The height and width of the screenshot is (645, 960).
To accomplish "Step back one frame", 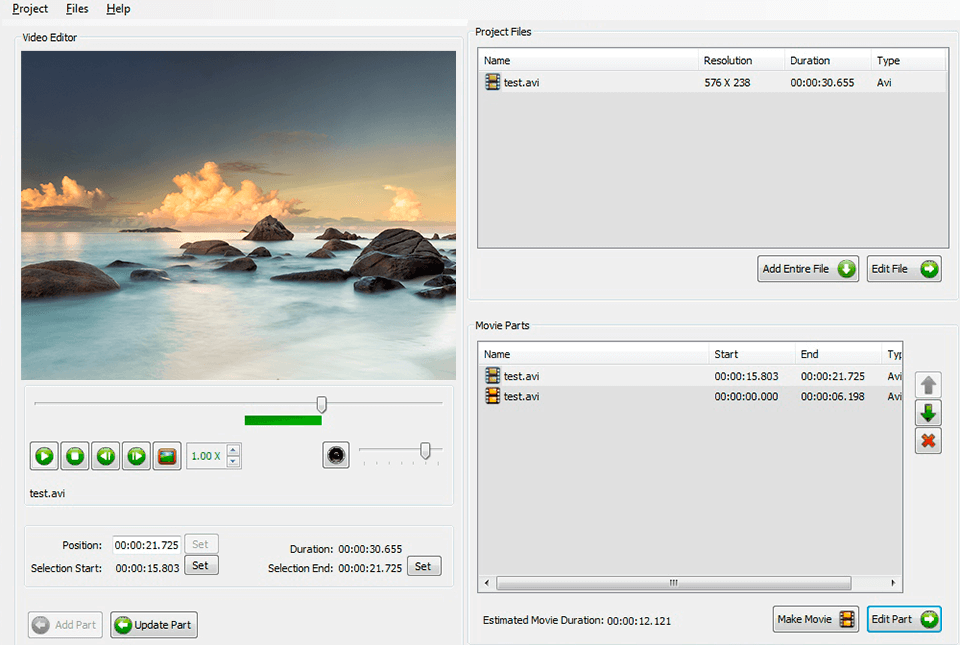I will pos(105,455).
